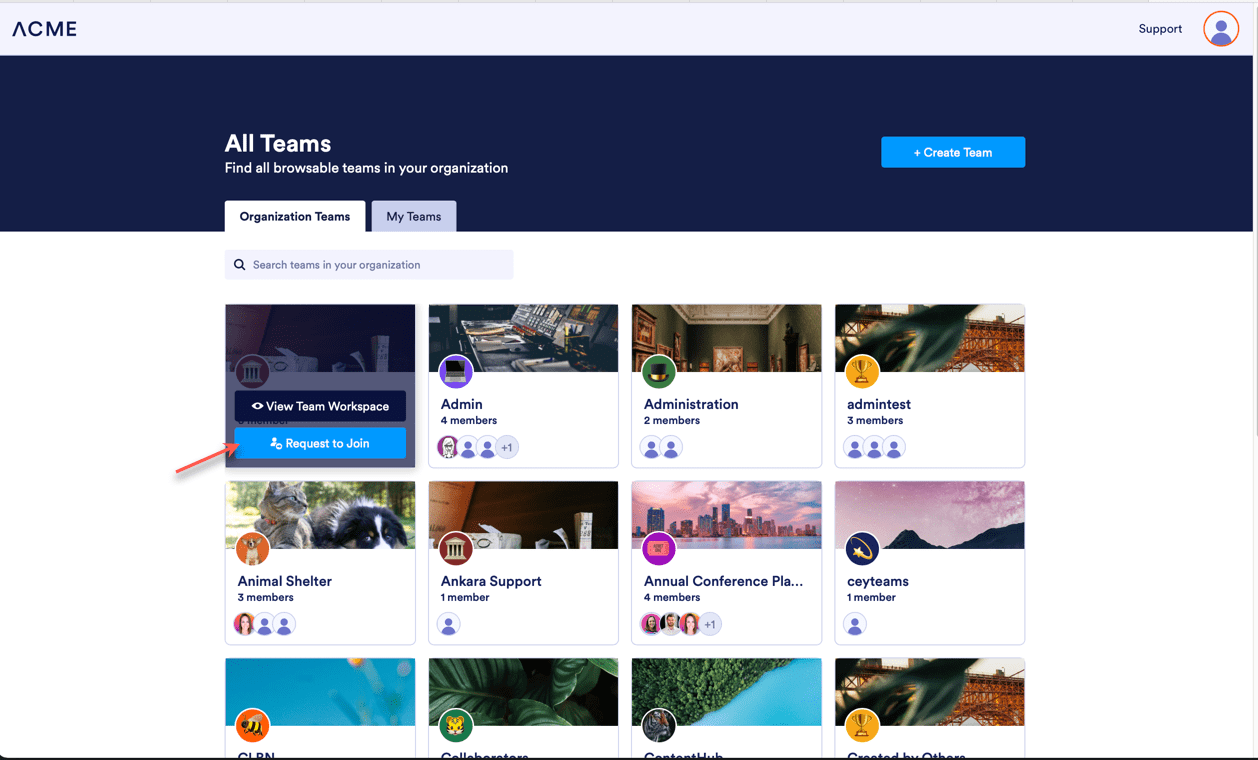Click '4 members' under Annual Conference Pla...
The width and height of the screenshot is (1258, 760).
[672, 598]
